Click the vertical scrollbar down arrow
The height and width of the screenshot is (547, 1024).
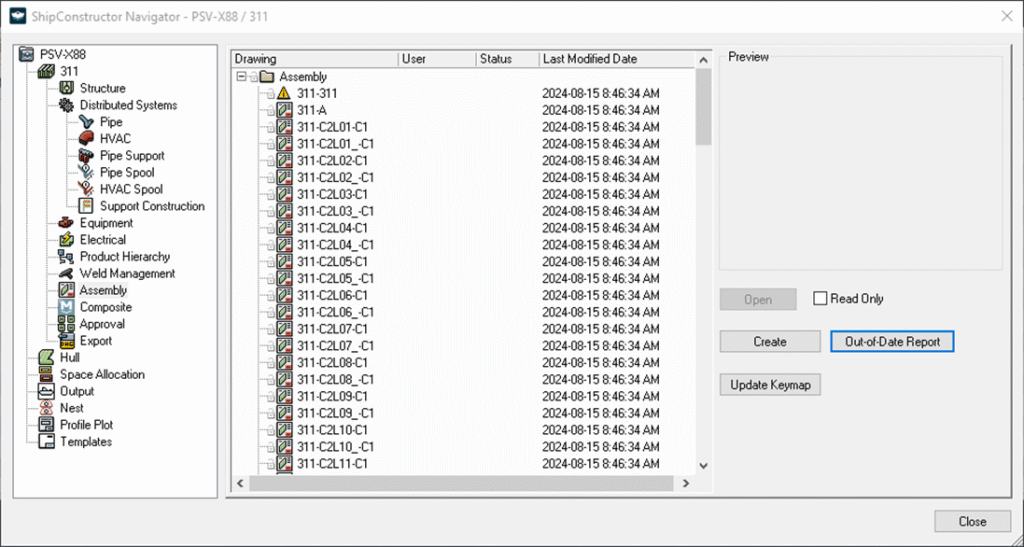coord(703,465)
